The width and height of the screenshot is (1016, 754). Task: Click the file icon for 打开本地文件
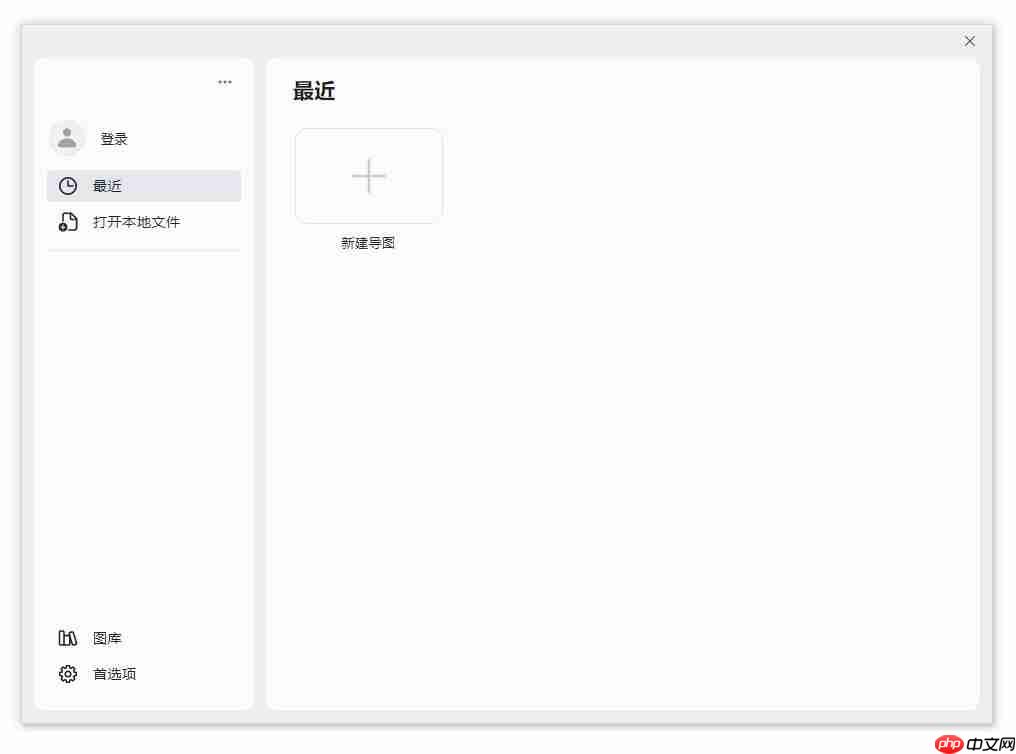67,222
